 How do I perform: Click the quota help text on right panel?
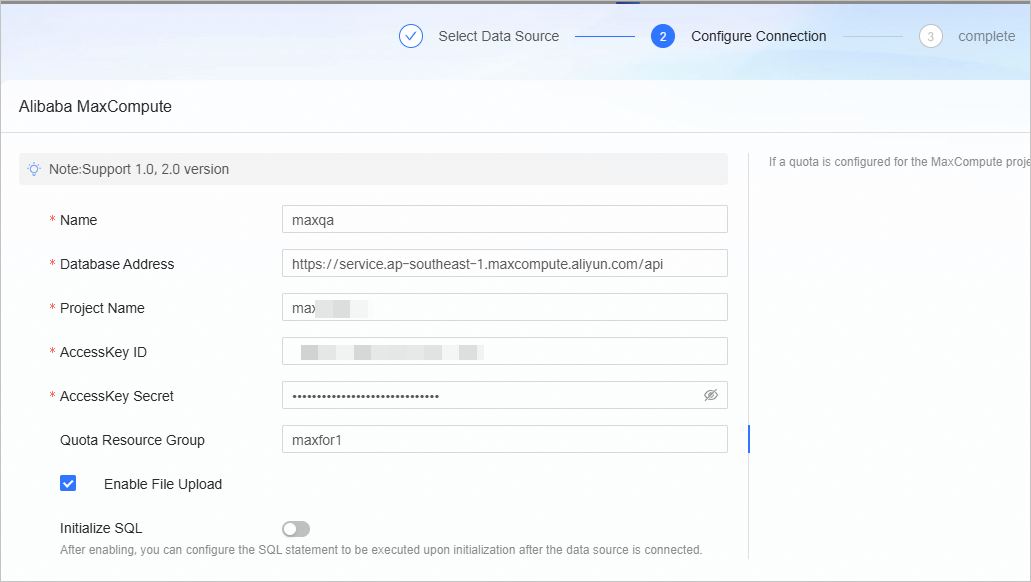click(899, 162)
